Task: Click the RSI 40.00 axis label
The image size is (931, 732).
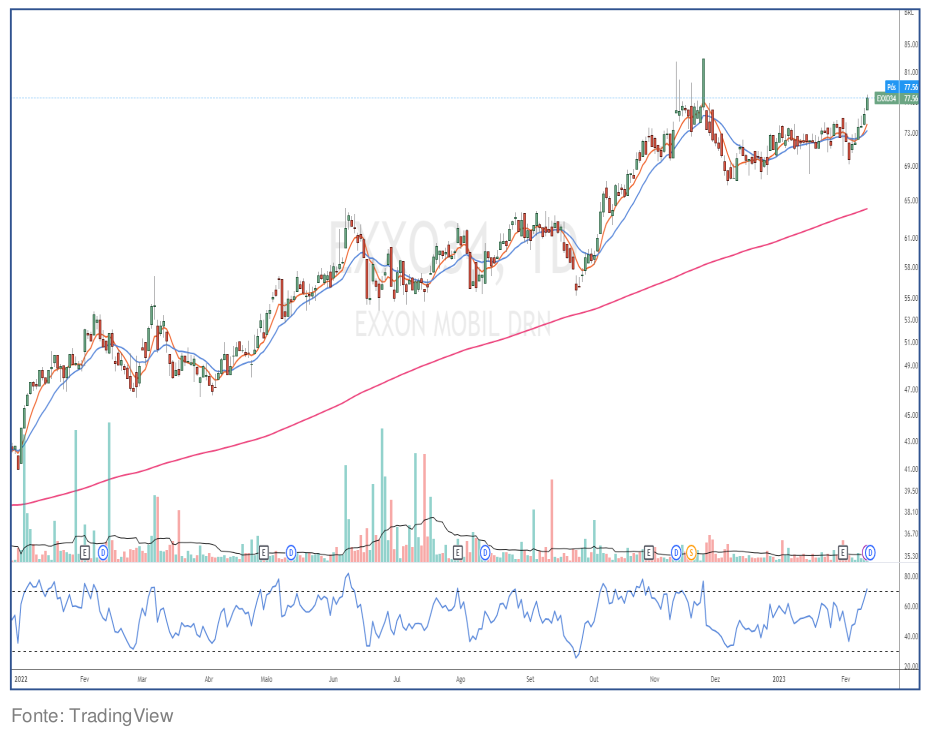Action: coord(911,636)
